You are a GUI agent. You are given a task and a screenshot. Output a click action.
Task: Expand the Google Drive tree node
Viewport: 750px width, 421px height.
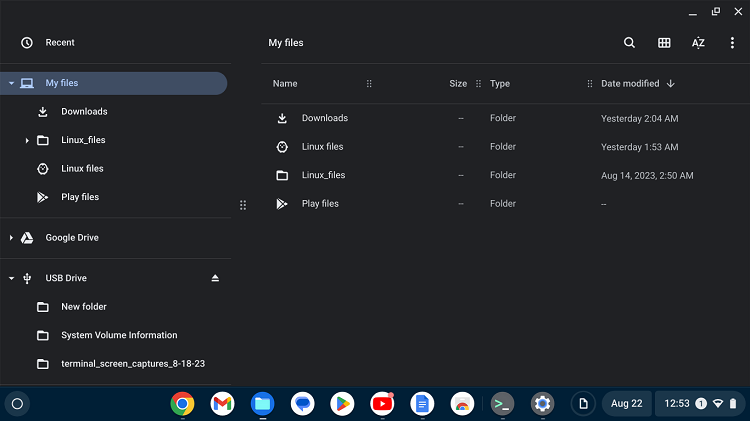(x=11, y=238)
